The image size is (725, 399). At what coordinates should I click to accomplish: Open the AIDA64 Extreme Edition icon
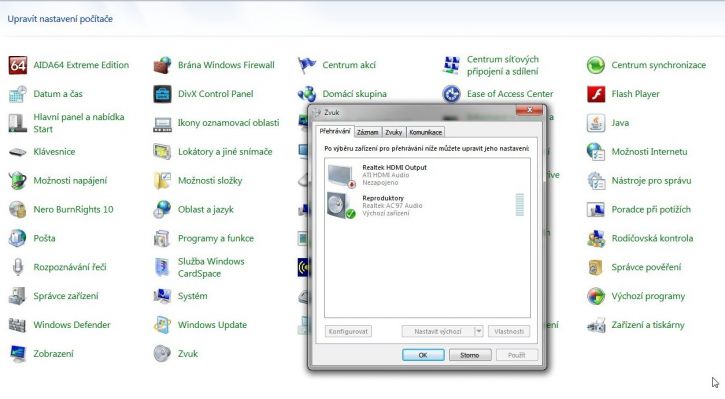coord(18,65)
